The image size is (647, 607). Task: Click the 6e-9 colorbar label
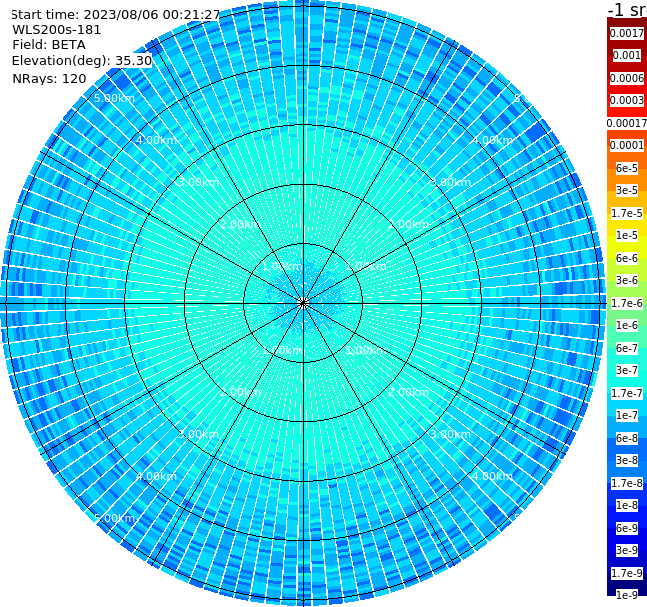tap(627, 528)
